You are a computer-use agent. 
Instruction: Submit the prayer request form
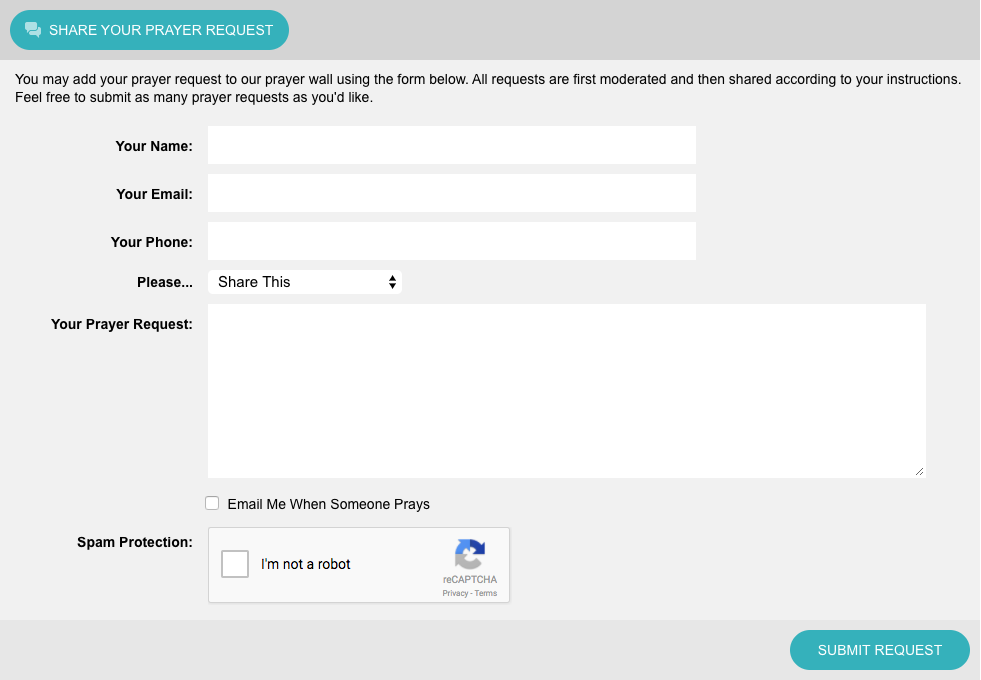click(x=880, y=650)
